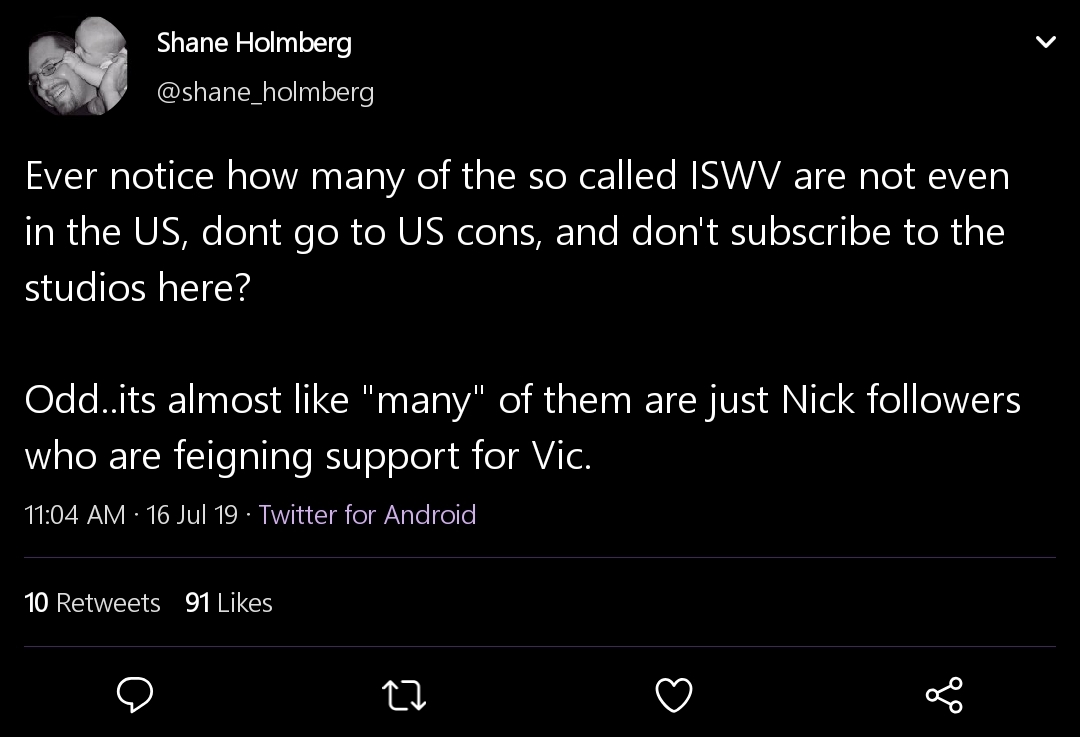Viewport: 1080px width, 737px height.
Task: Click the reply speech bubble icon
Action: click(134, 694)
